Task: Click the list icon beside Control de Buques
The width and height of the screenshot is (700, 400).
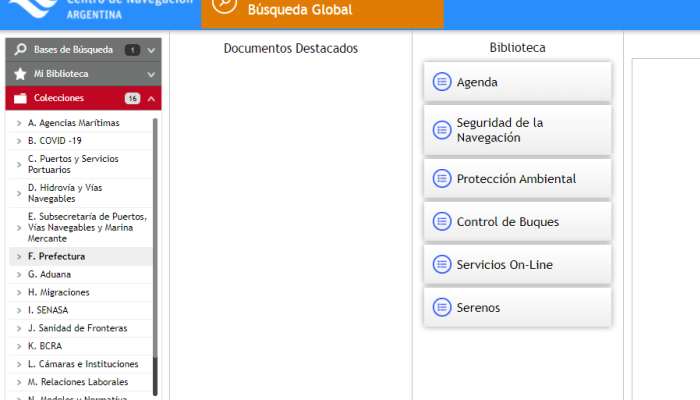Action: click(442, 221)
